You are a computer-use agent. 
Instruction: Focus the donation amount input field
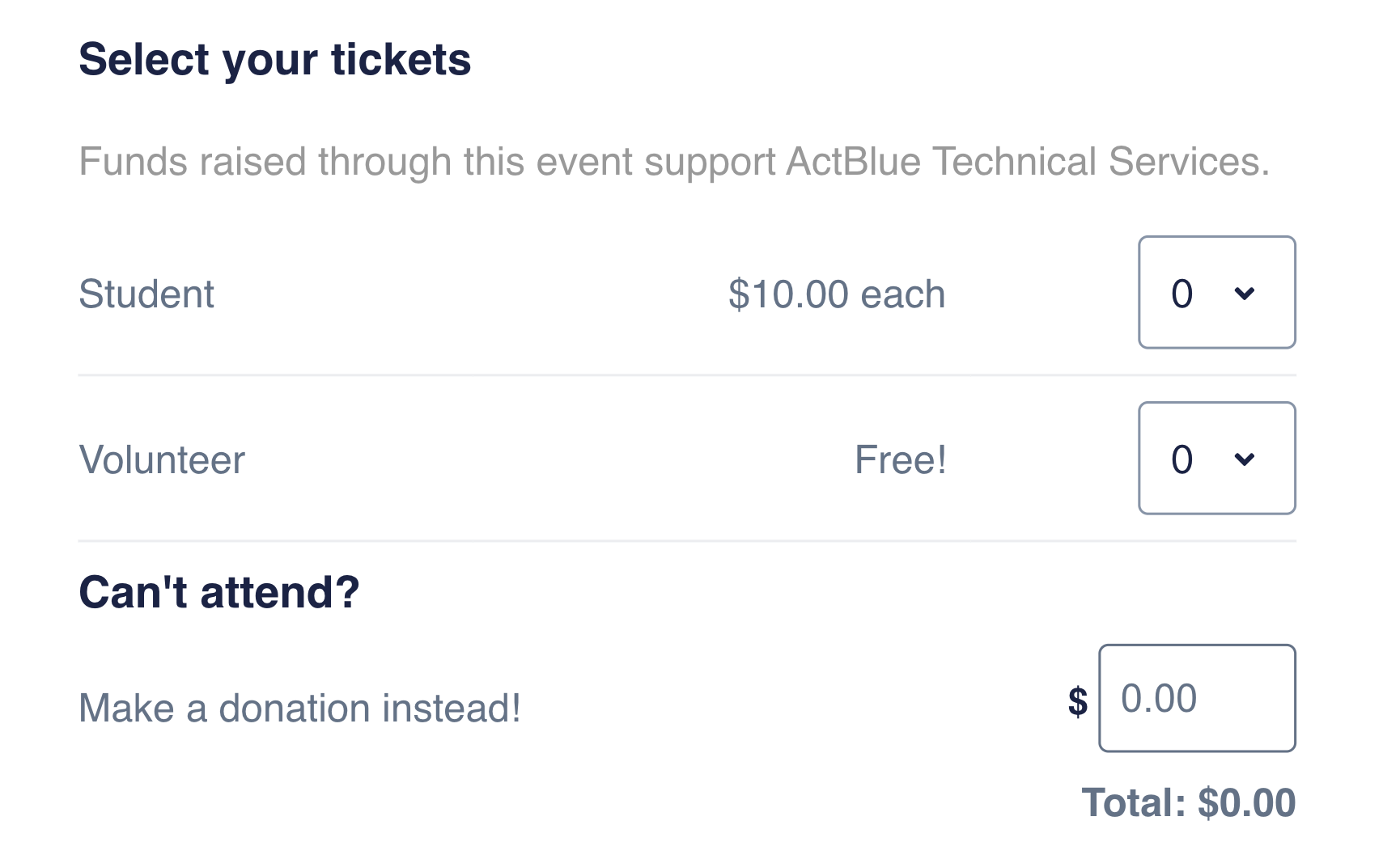(x=1198, y=698)
